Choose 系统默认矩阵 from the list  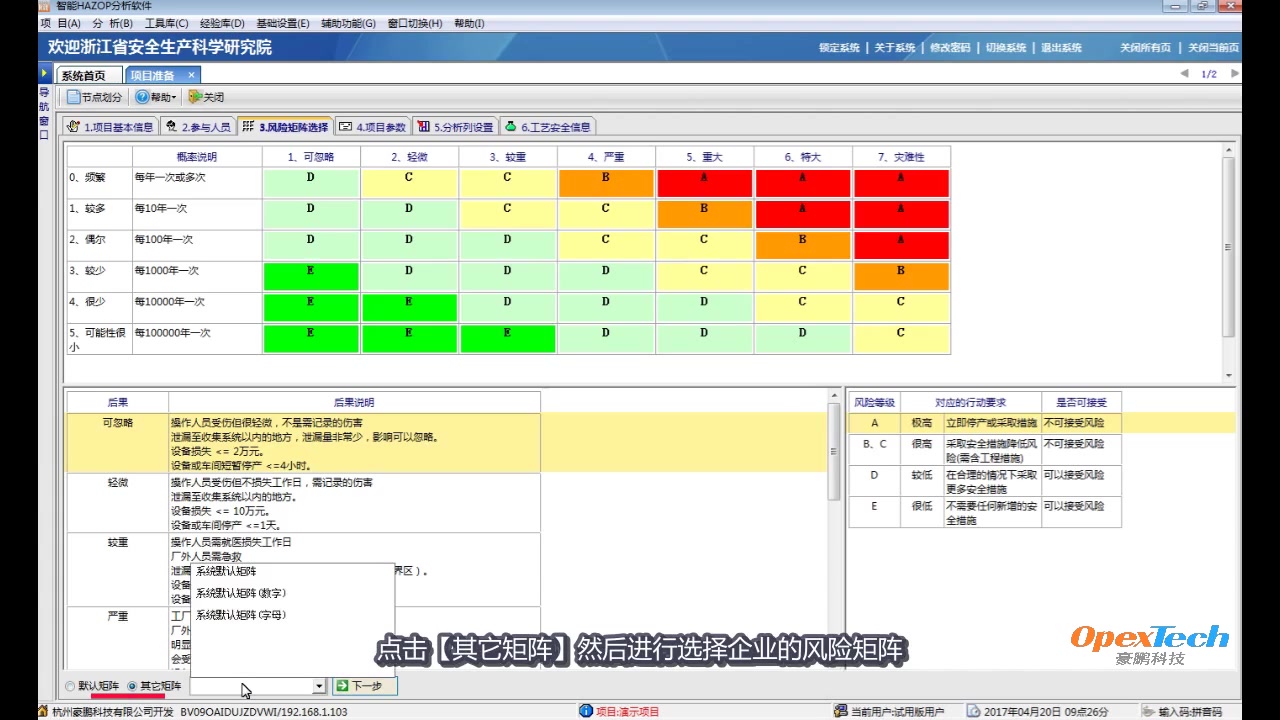226,572
